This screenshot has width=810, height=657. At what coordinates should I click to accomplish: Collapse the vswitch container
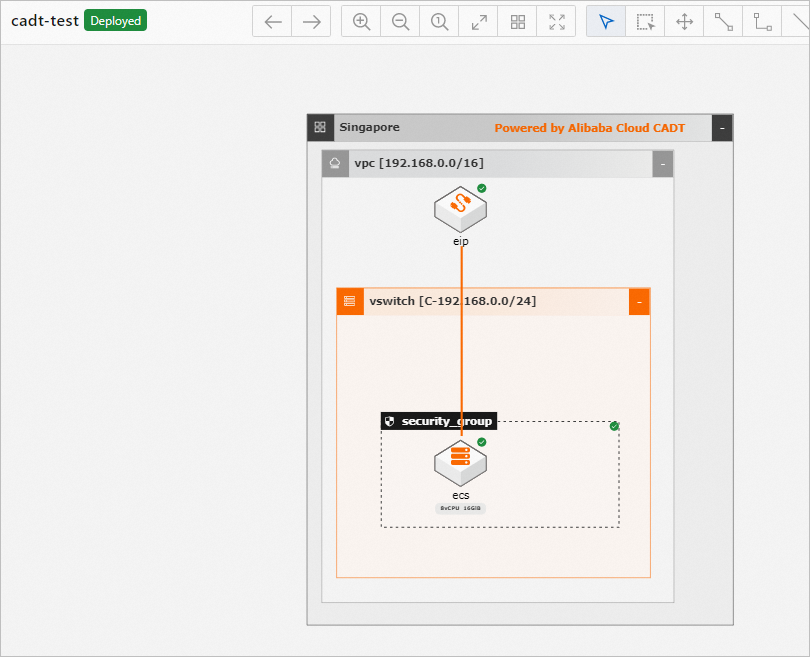[x=640, y=302]
